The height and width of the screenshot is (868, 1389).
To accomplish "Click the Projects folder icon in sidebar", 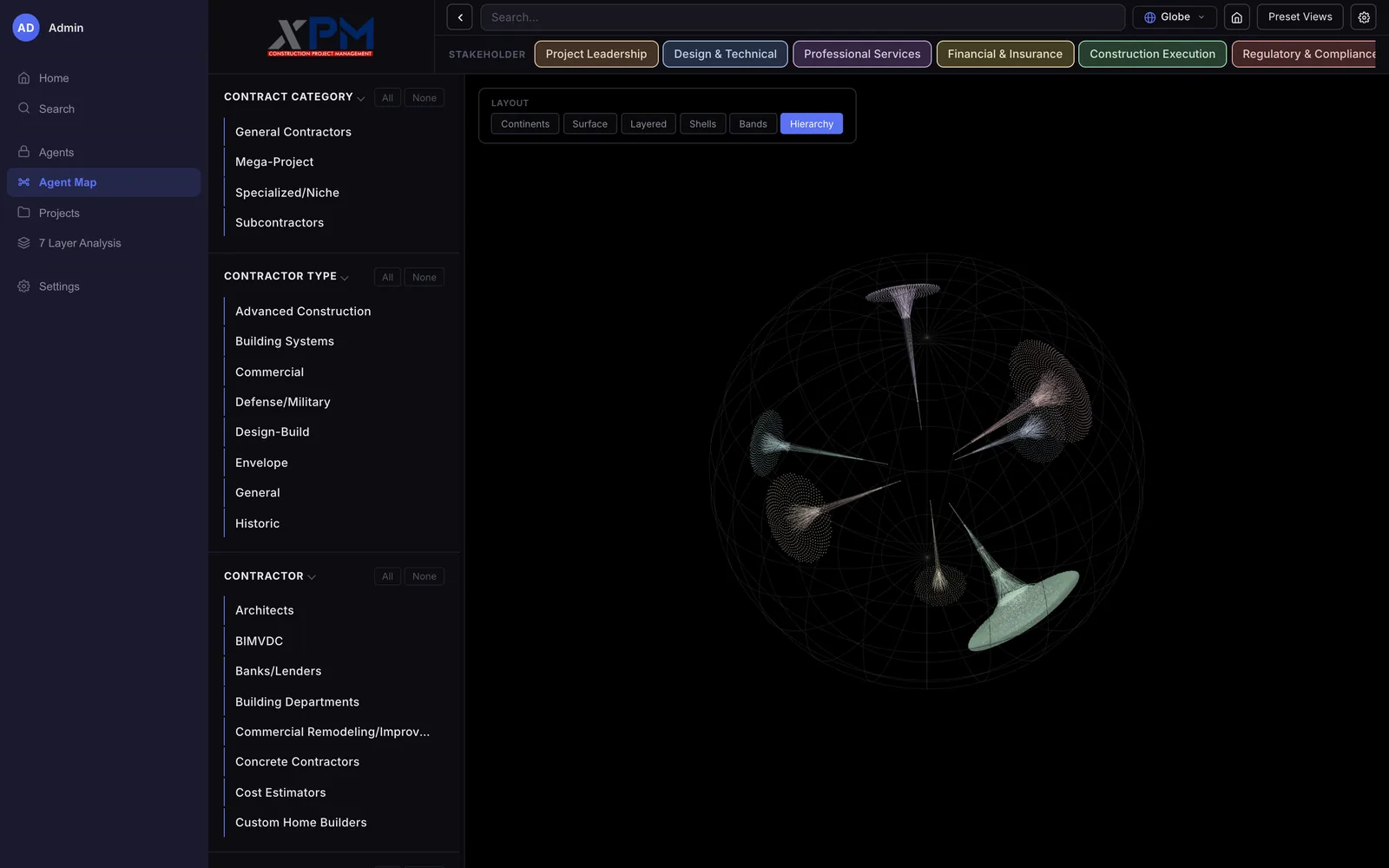I will [24, 213].
